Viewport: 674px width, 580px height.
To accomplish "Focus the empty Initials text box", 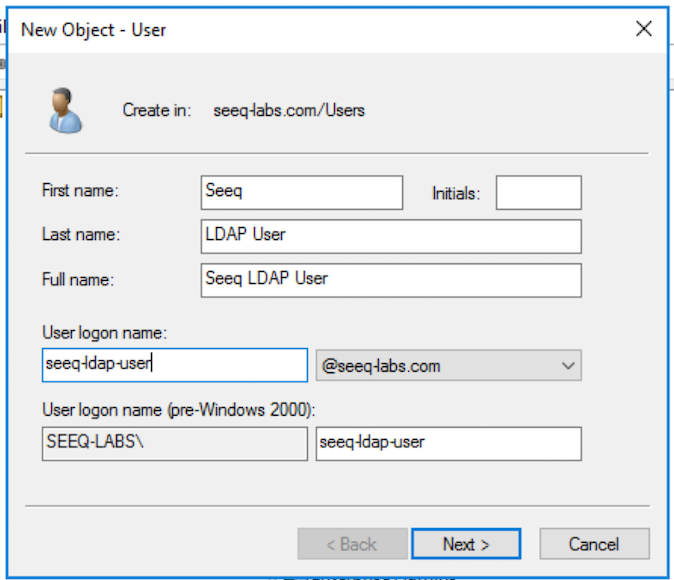I will [538, 193].
